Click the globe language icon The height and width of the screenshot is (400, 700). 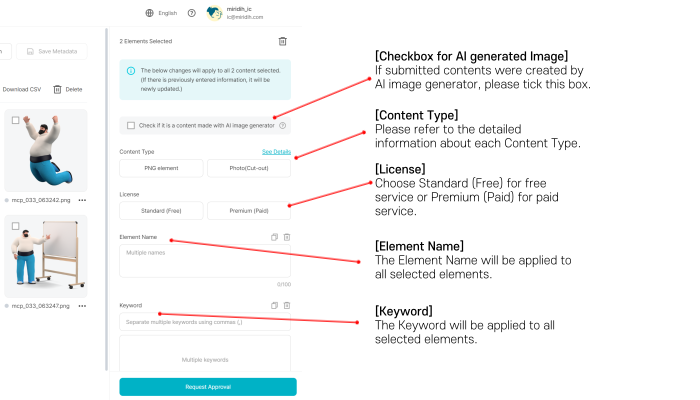coord(150,13)
